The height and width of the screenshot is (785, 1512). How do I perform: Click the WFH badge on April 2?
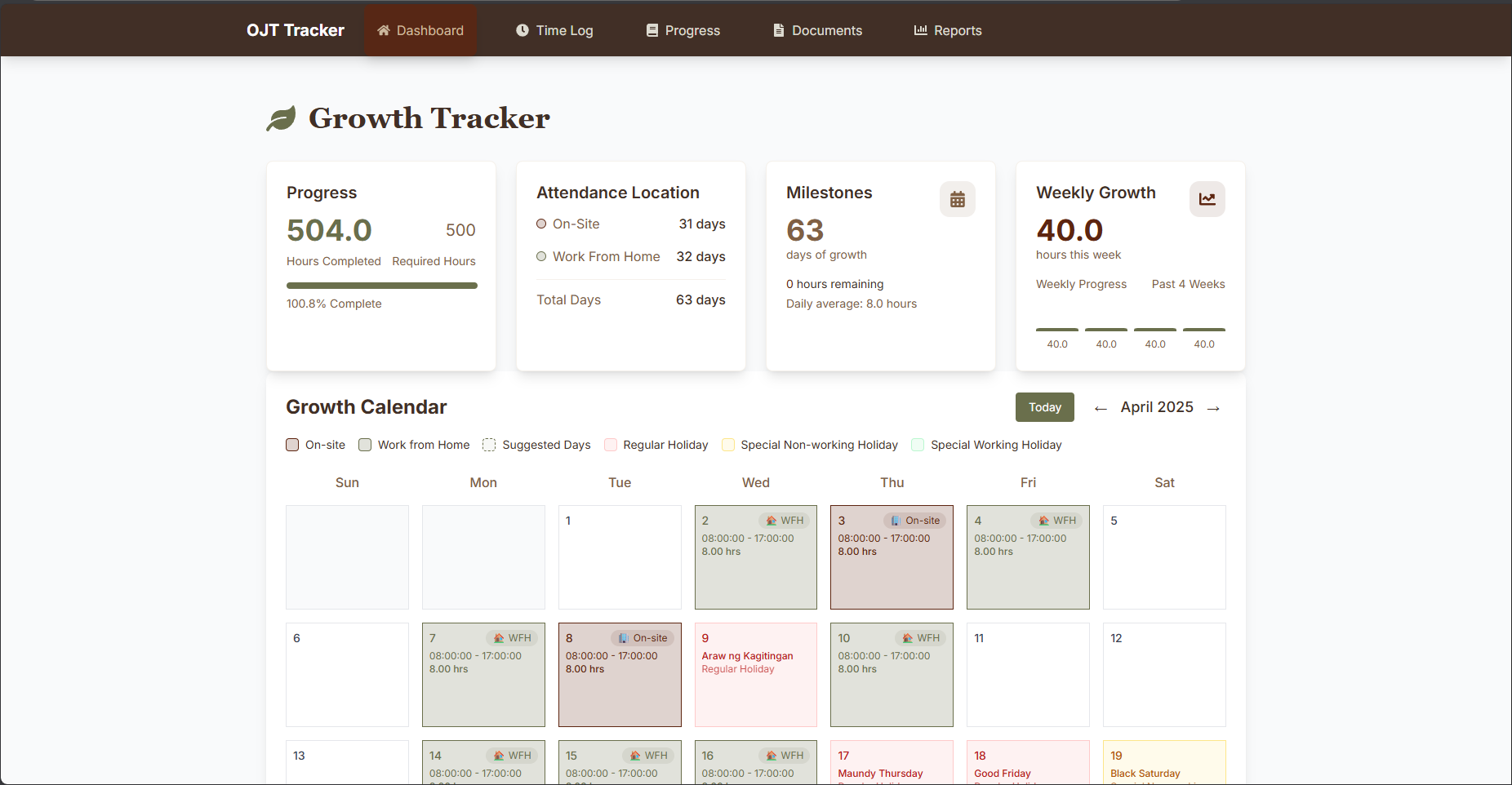[x=784, y=521]
